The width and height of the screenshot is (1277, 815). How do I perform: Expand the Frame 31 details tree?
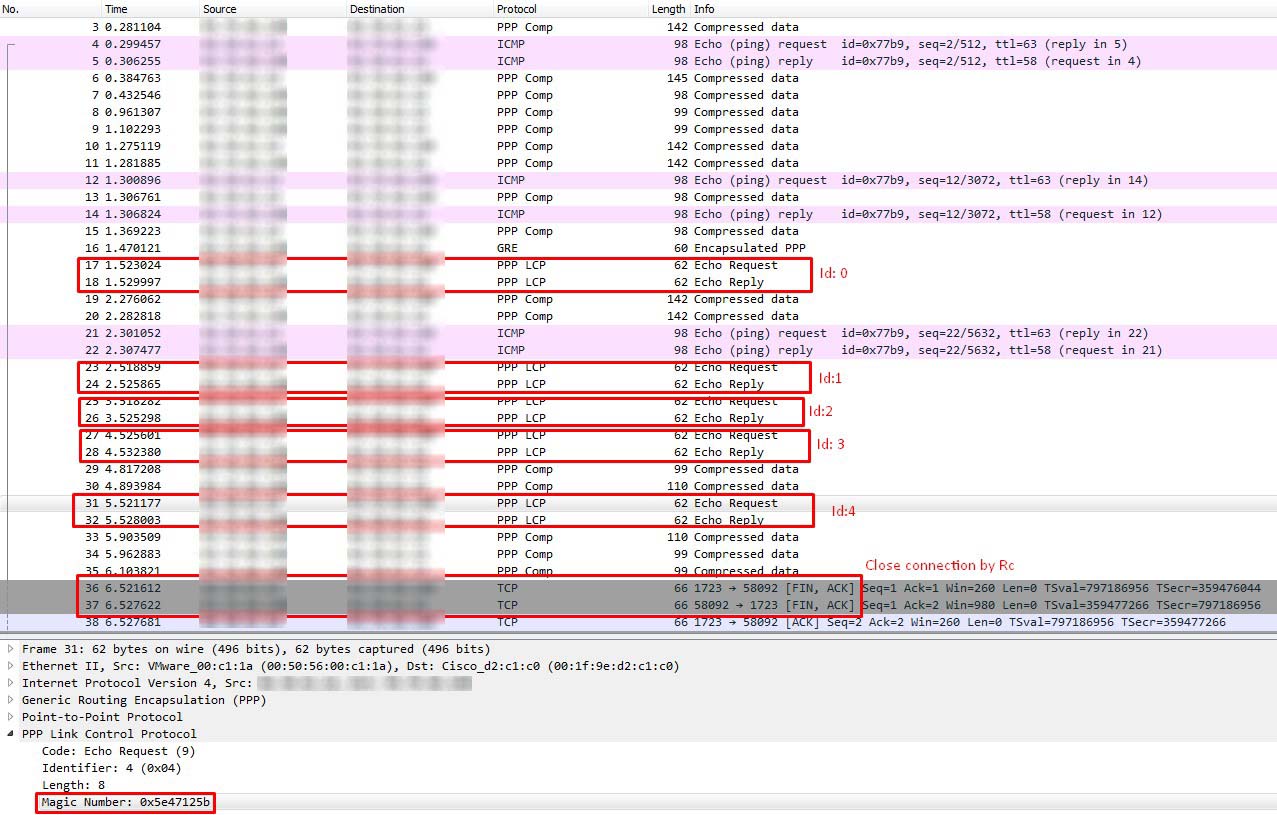pyautogui.click(x=11, y=649)
